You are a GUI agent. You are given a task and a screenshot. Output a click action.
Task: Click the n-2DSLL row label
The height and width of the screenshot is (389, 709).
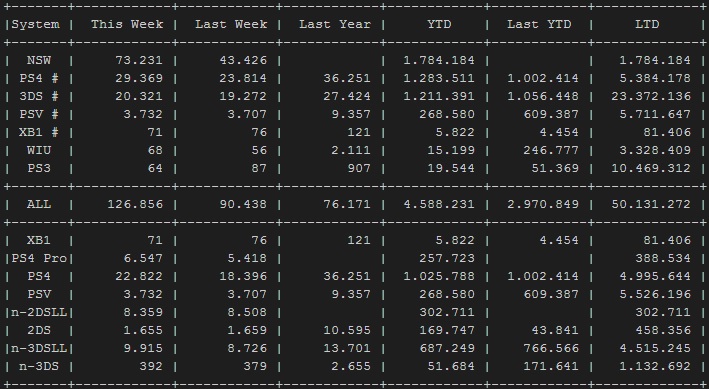click(x=39, y=313)
